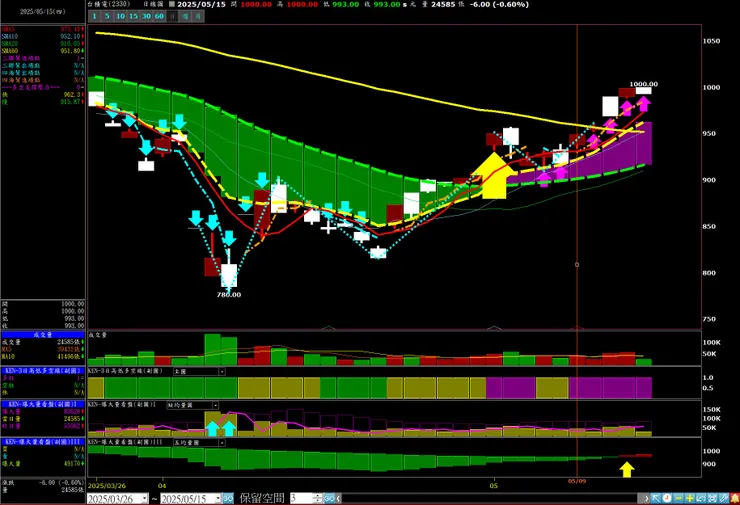Open the KEN-爆大量看盤 III dropdown labeled 五均量圖
Image resolution: width=740 pixels, height=505 pixels.
(199, 443)
